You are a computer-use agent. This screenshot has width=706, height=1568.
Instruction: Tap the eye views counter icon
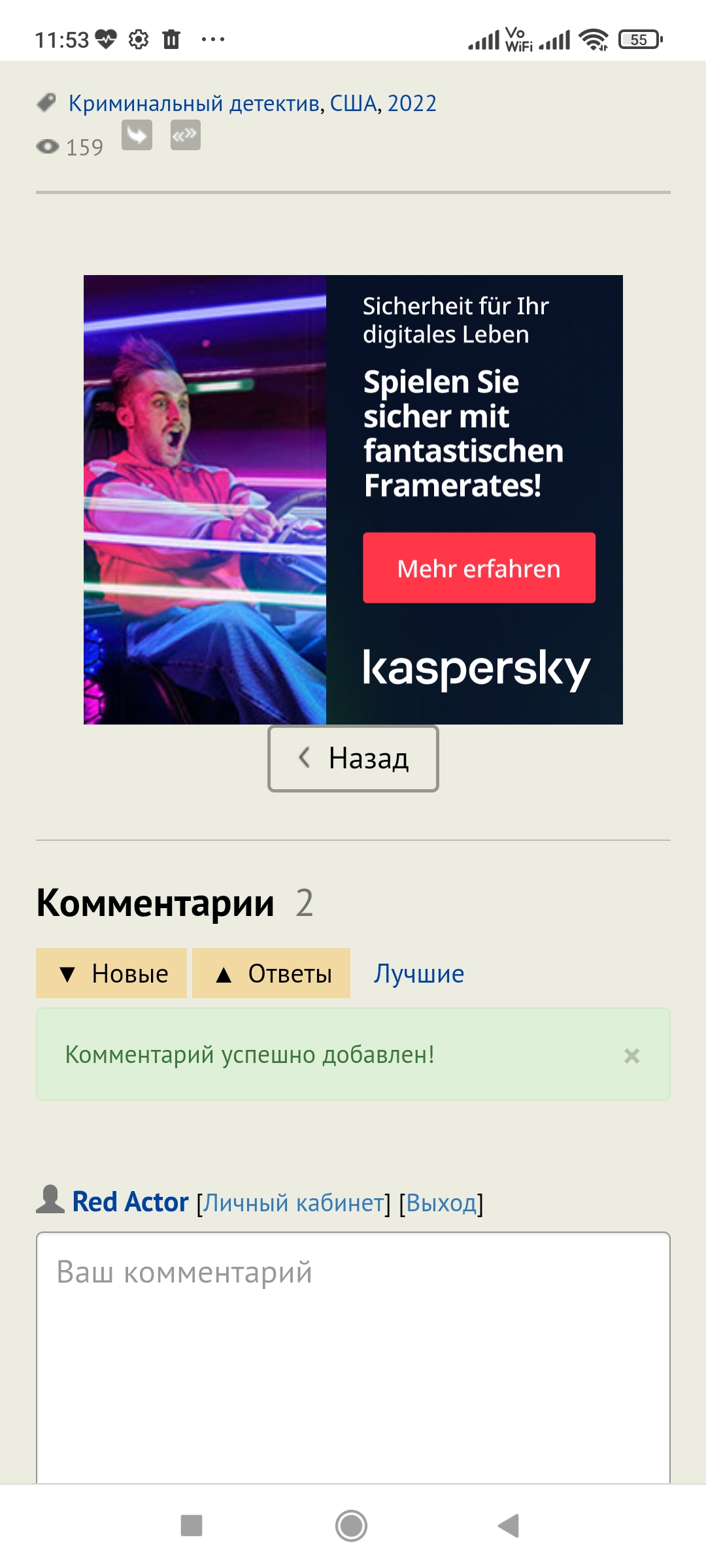coord(48,146)
